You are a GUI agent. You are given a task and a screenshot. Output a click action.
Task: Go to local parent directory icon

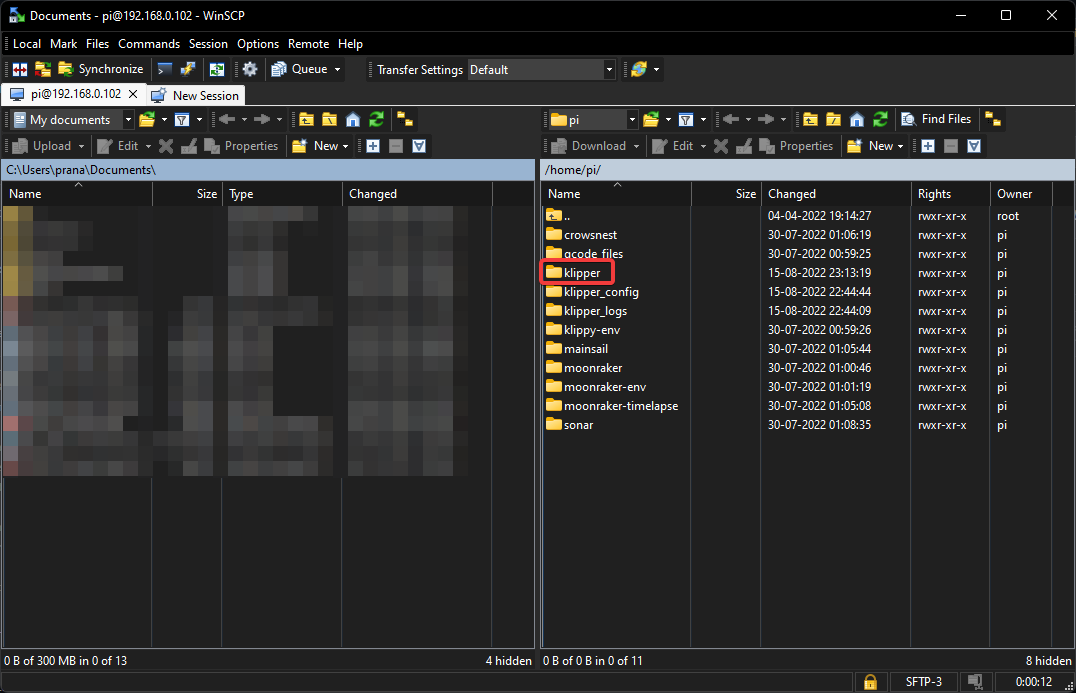[x=306, y=119]
